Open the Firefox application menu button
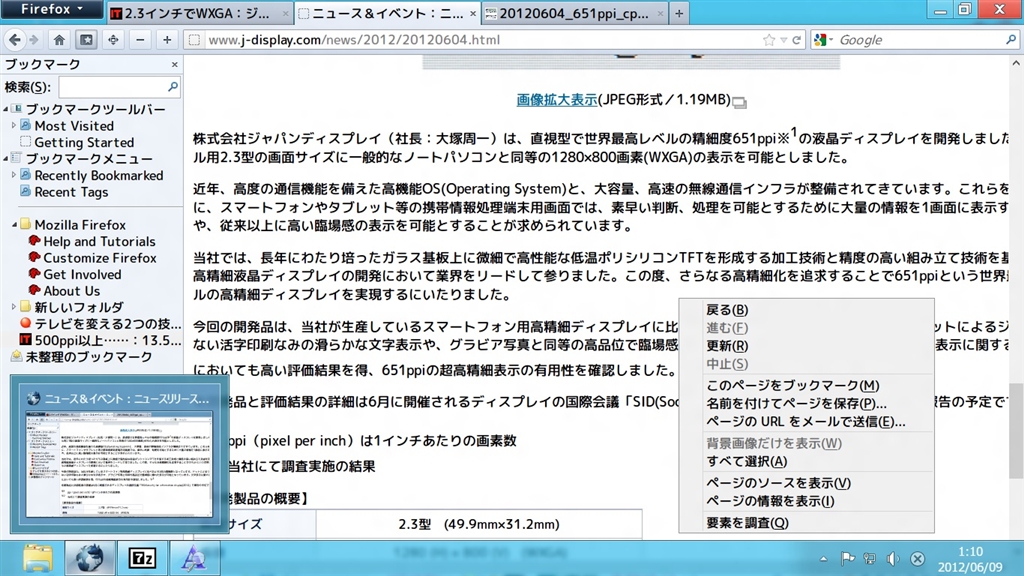 click(52, 9)
